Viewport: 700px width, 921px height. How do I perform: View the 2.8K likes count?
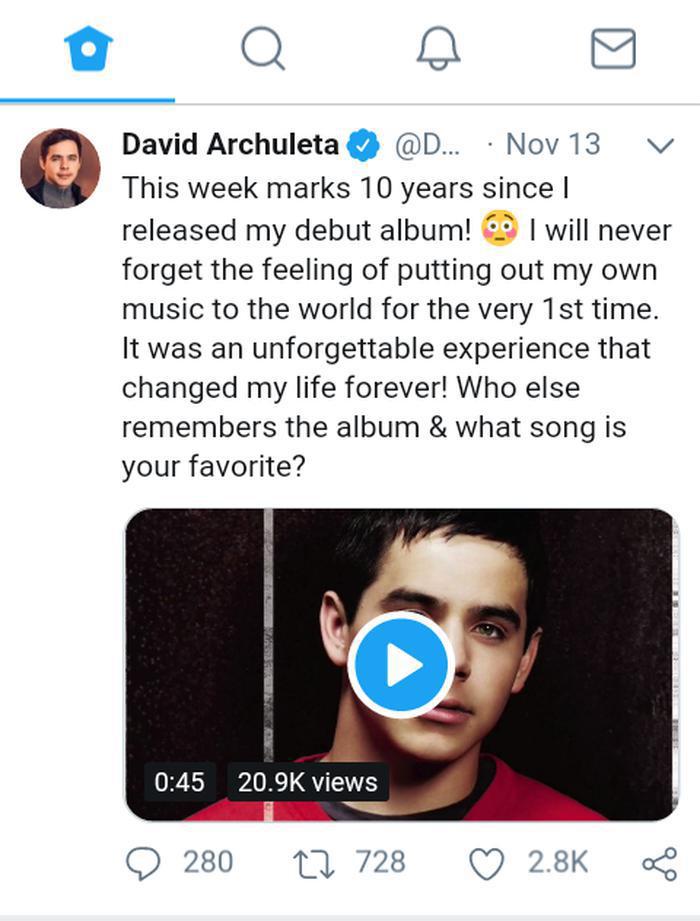point(557,862)
